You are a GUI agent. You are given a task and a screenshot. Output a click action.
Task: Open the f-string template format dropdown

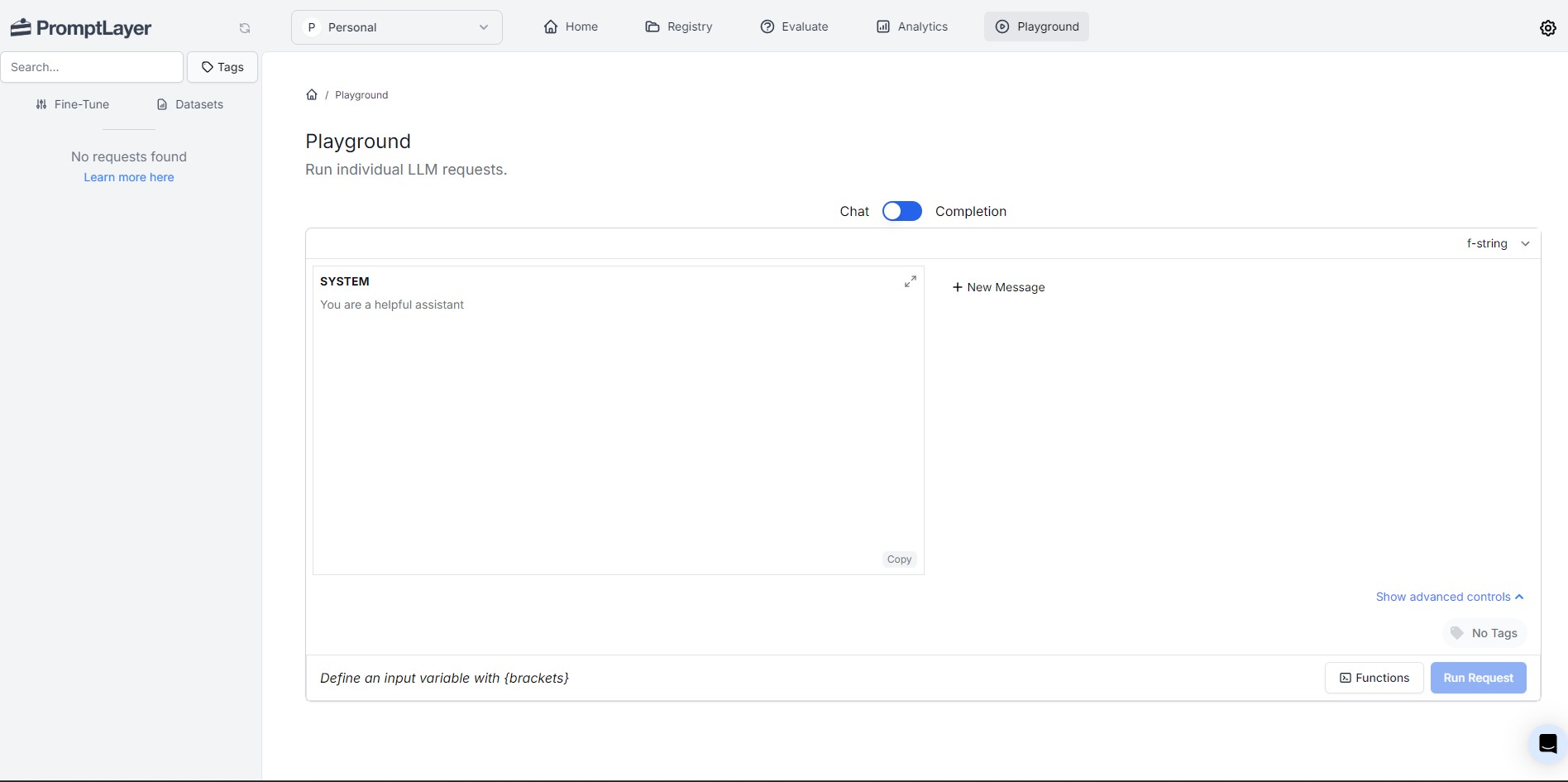(1499, 243)
